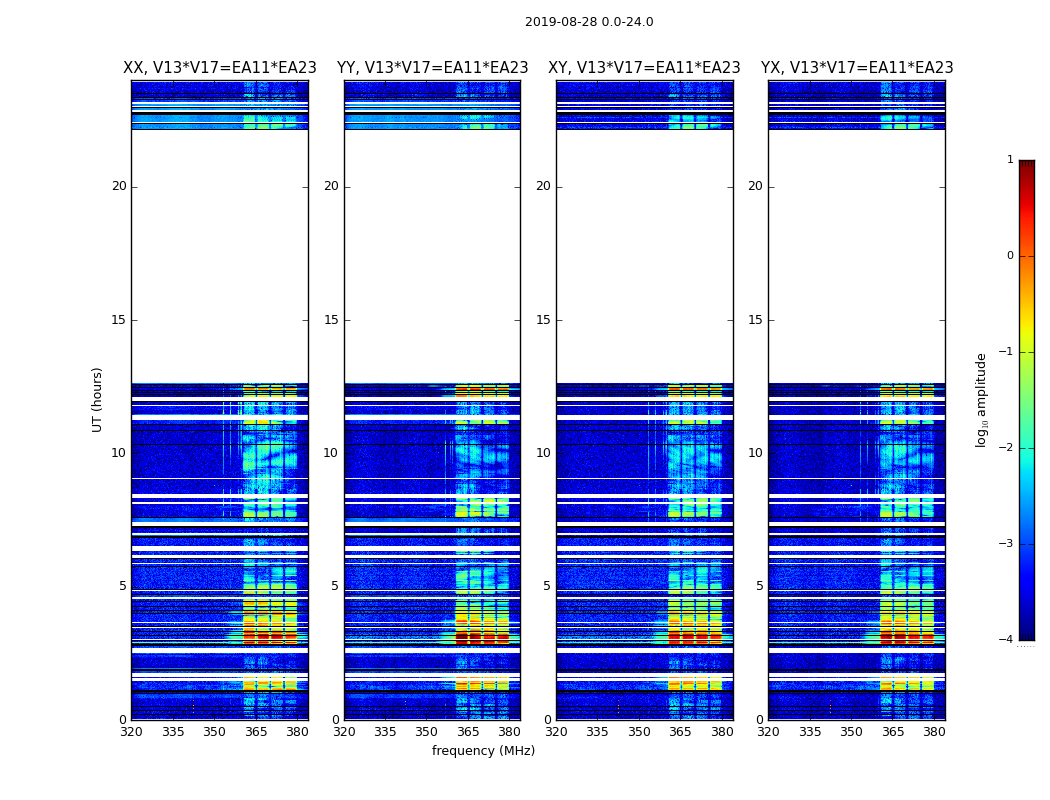The image size is (1050, 800).
Task: Click the blank white gap in YX spectrogram
Action: 857,256
